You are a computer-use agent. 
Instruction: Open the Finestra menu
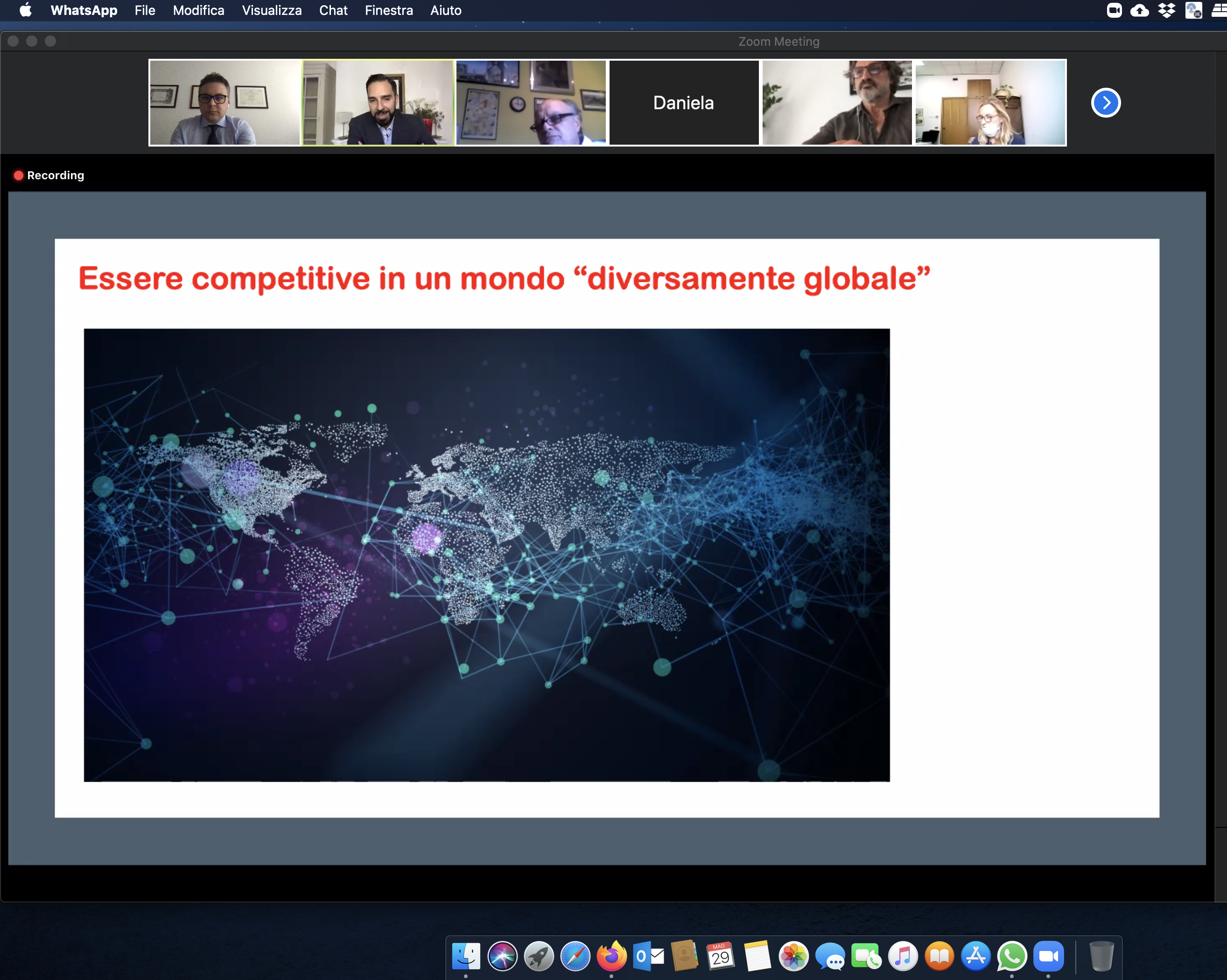tap(389, 10)
